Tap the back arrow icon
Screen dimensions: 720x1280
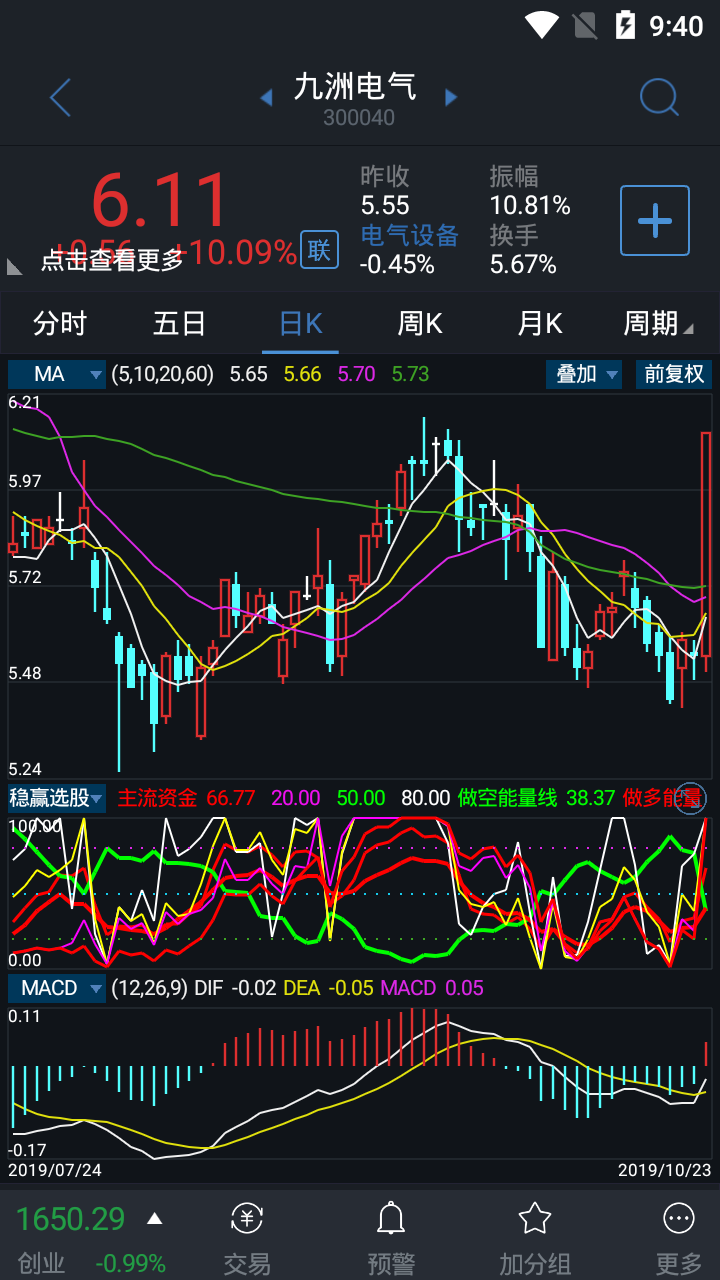(x=60, y=97)
